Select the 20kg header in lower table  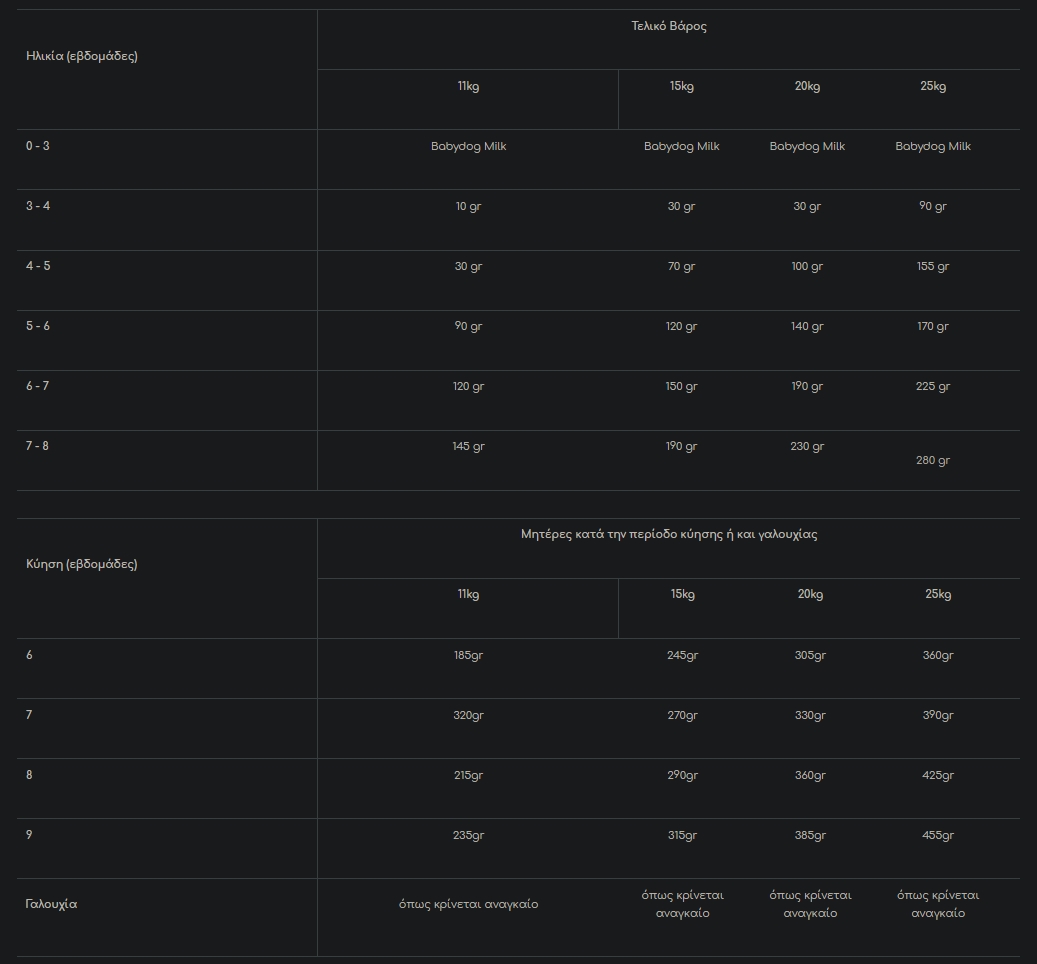click(810, 594)
